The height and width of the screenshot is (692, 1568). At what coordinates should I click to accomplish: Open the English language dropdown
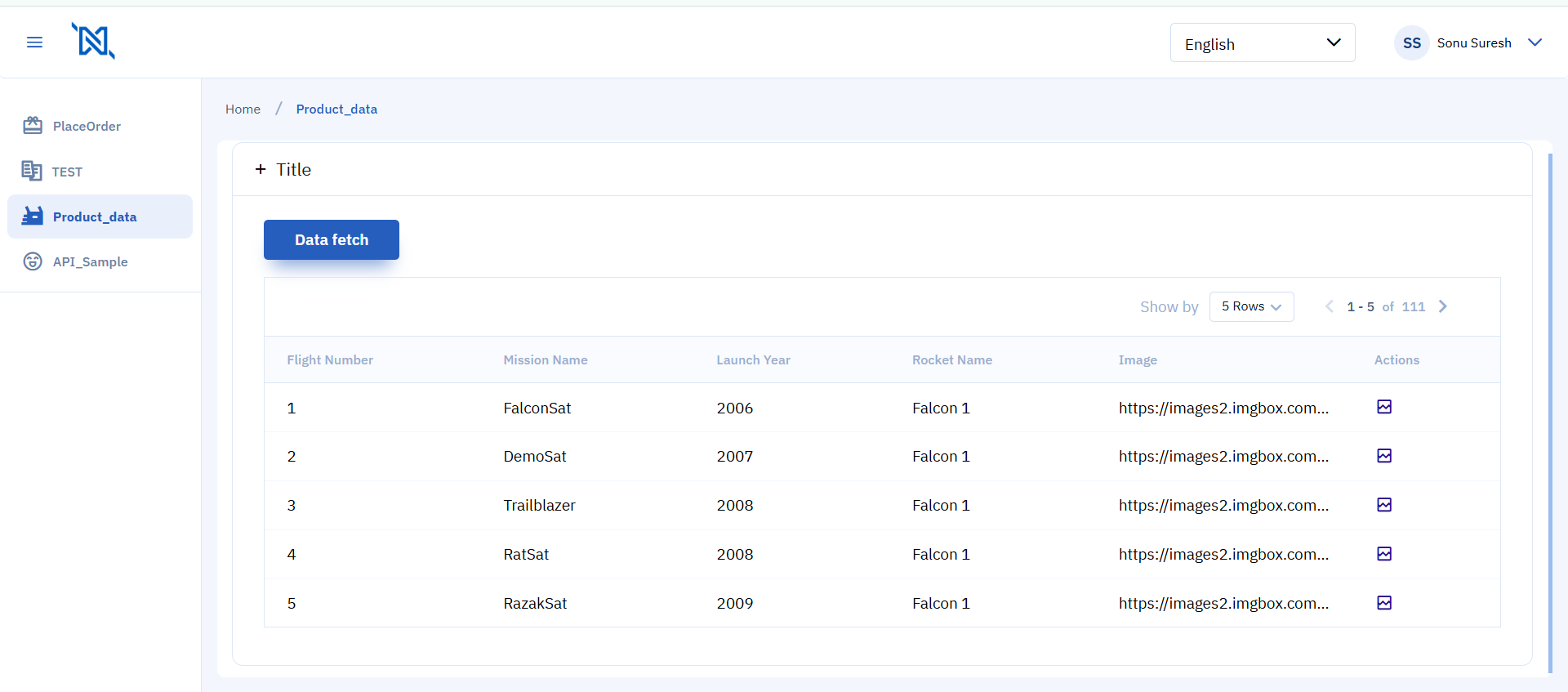pyautogui.click(x=1263, y=42)
